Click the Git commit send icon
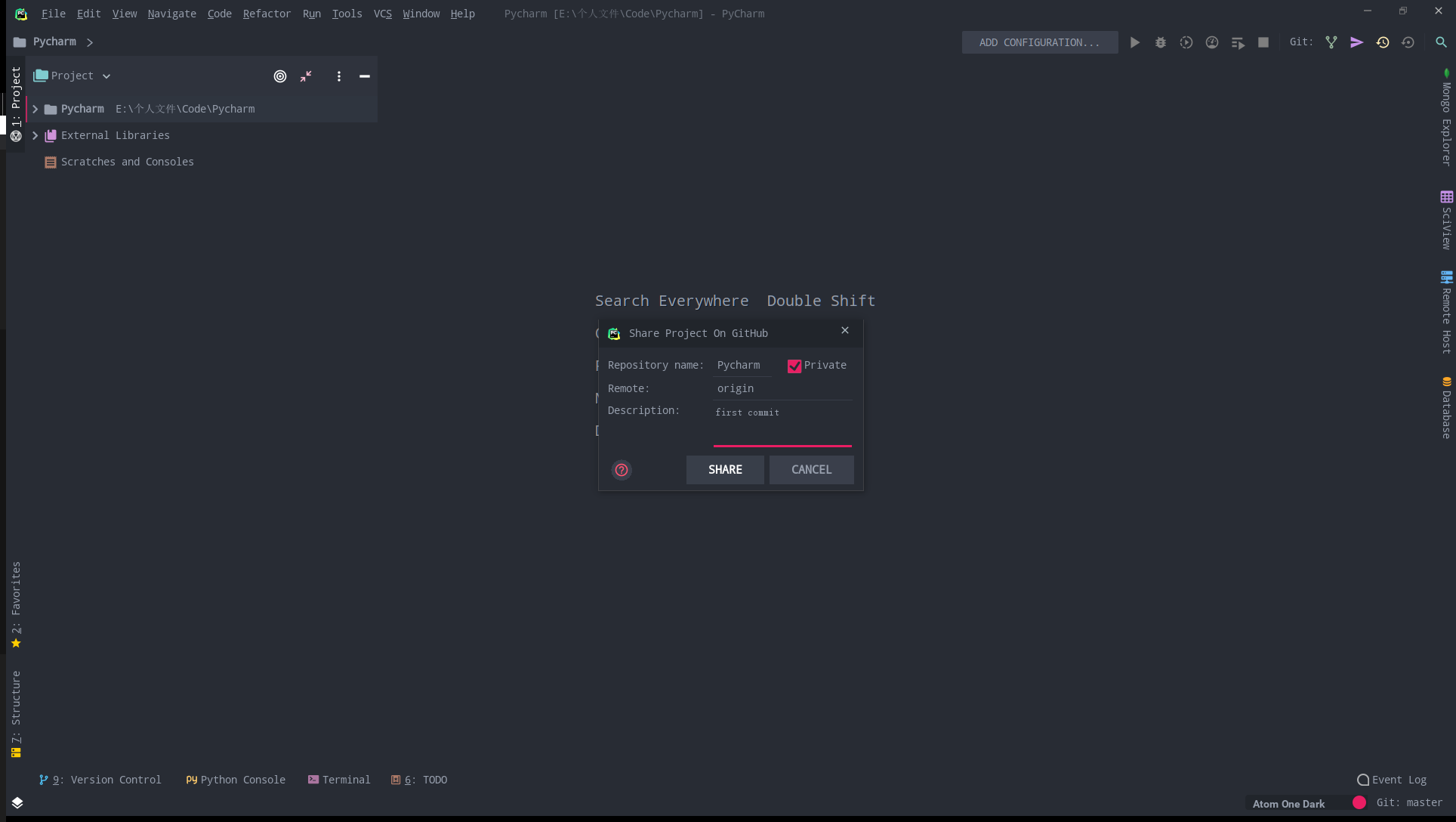 tap(1357, 43)
